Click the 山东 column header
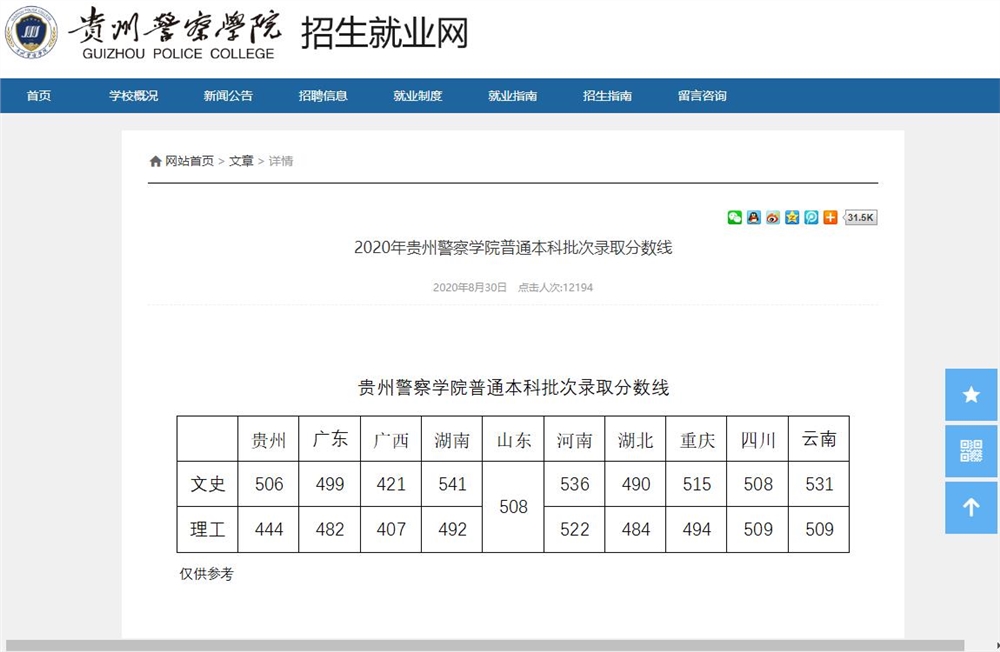The height and width of the screenshot is (652, 1000). 513,440
